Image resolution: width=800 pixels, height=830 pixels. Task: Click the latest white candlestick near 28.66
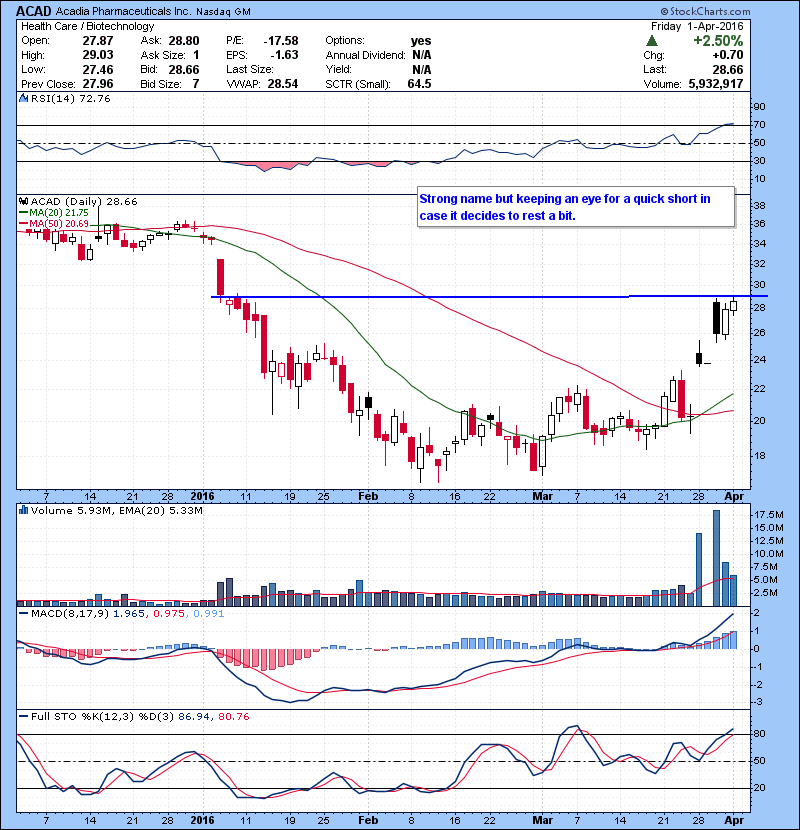point(733,306)
